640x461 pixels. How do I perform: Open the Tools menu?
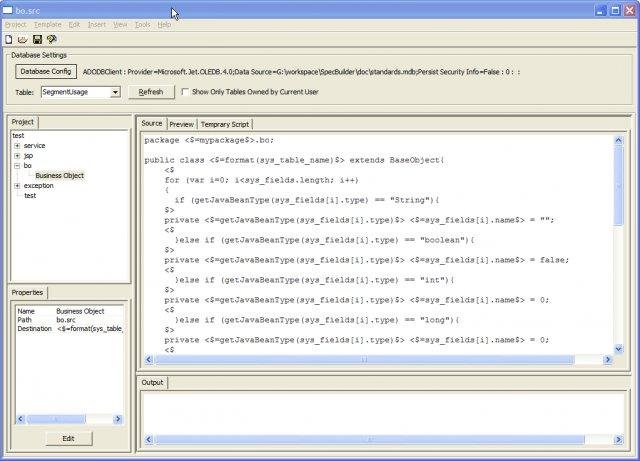(142, 25)
